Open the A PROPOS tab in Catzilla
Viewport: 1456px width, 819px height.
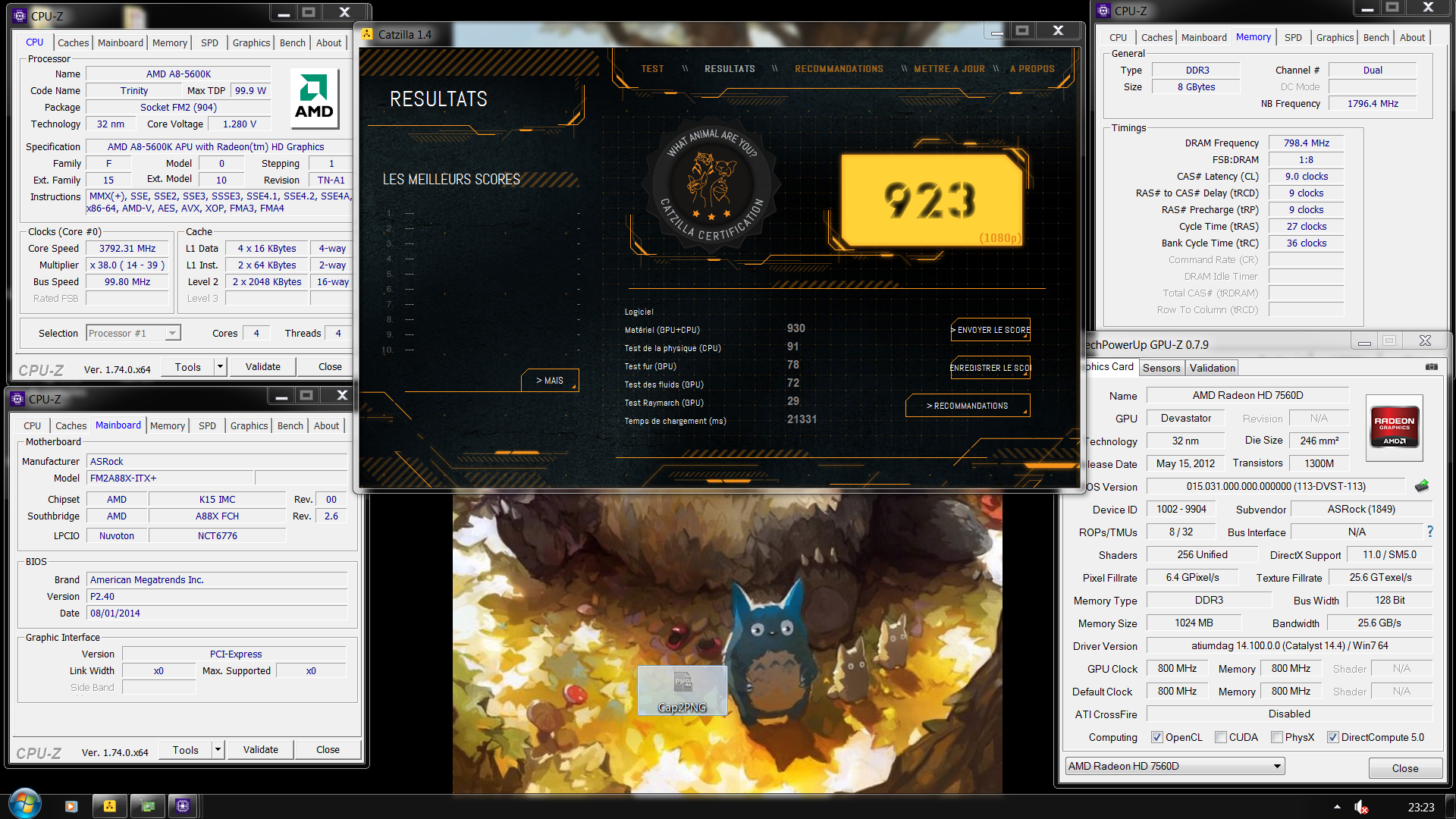point(1032,69)
